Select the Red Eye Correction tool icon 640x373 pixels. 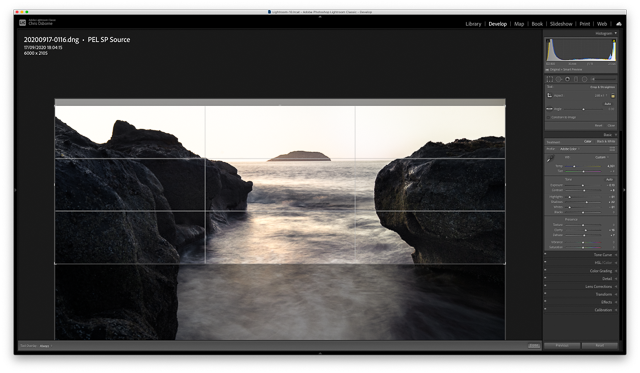(567, 79)
